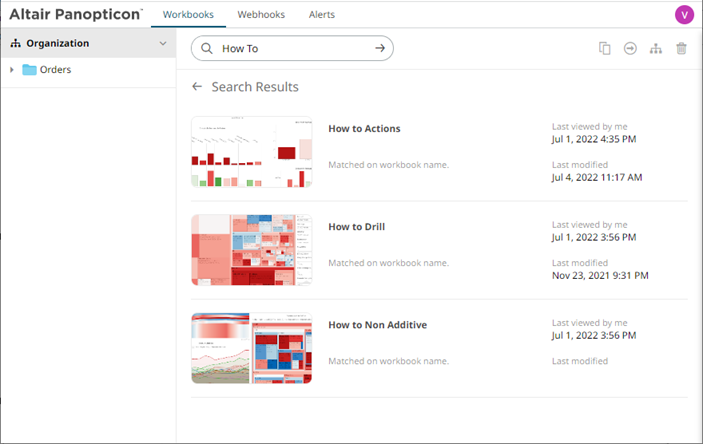The width and height of the screenshot is (703, 444).
Task: Click the Orders folder icon
Action: coord(29,70)
